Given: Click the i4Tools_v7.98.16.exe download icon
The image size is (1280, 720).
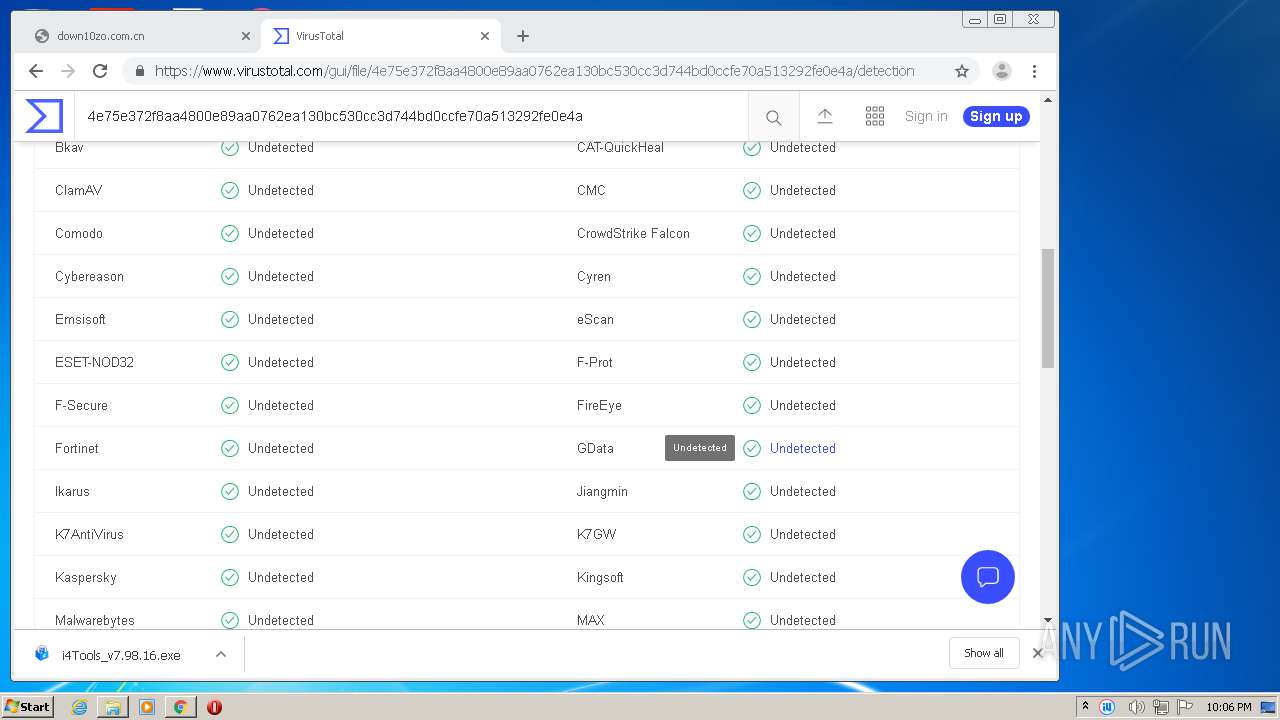Looking at the screenshot, I should click(x=42, y=654).
